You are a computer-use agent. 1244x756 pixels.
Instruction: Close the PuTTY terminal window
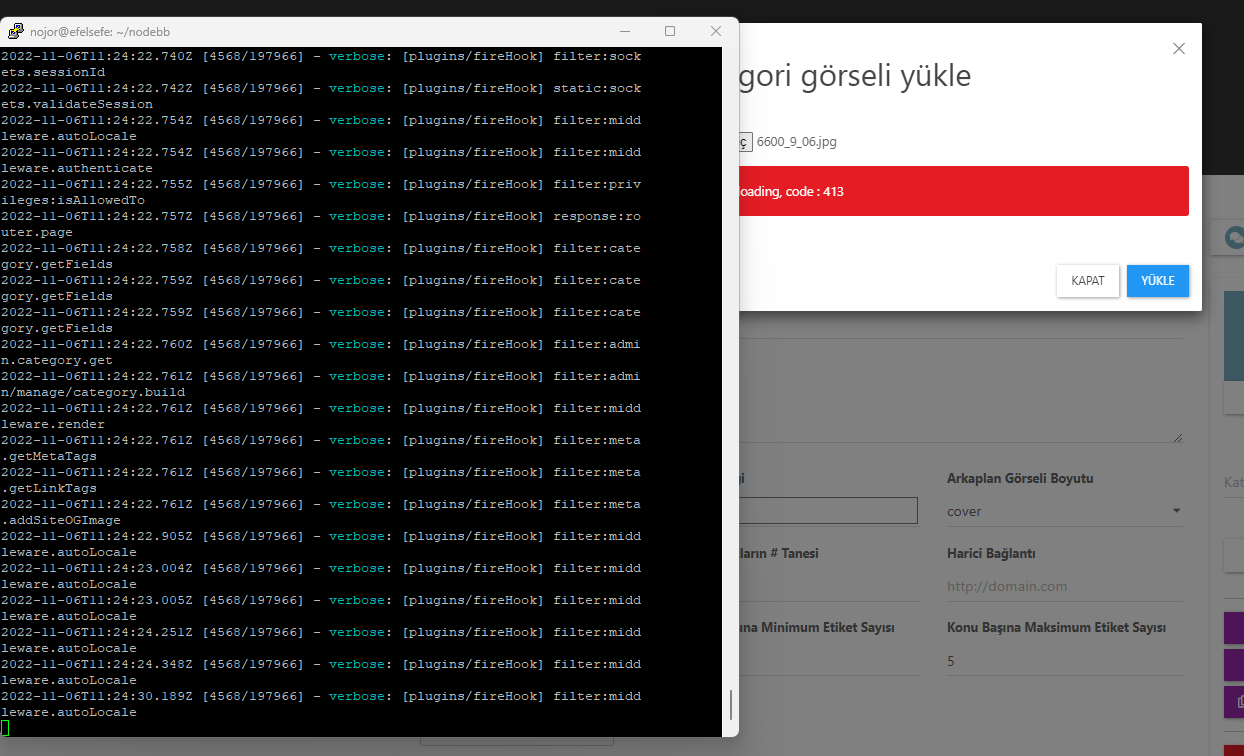[x=716, y=31]
